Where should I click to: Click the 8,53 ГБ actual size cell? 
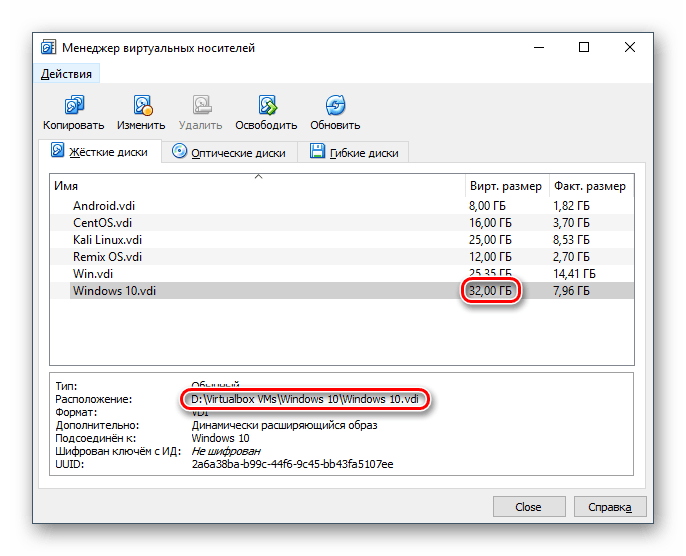coord(571,240)
